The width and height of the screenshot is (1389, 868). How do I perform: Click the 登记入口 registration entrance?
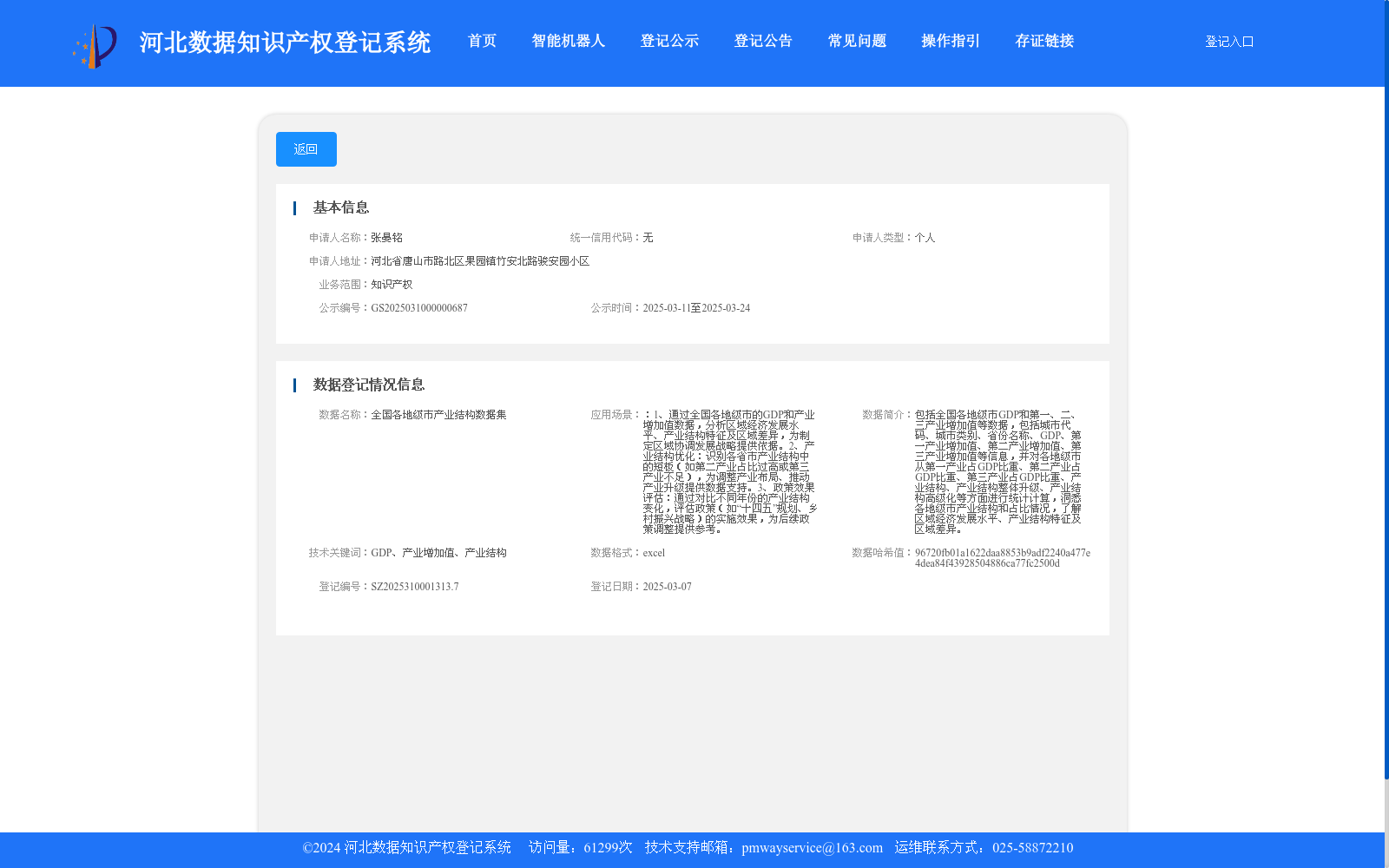pyautogui.click(x=1228, y=41)
